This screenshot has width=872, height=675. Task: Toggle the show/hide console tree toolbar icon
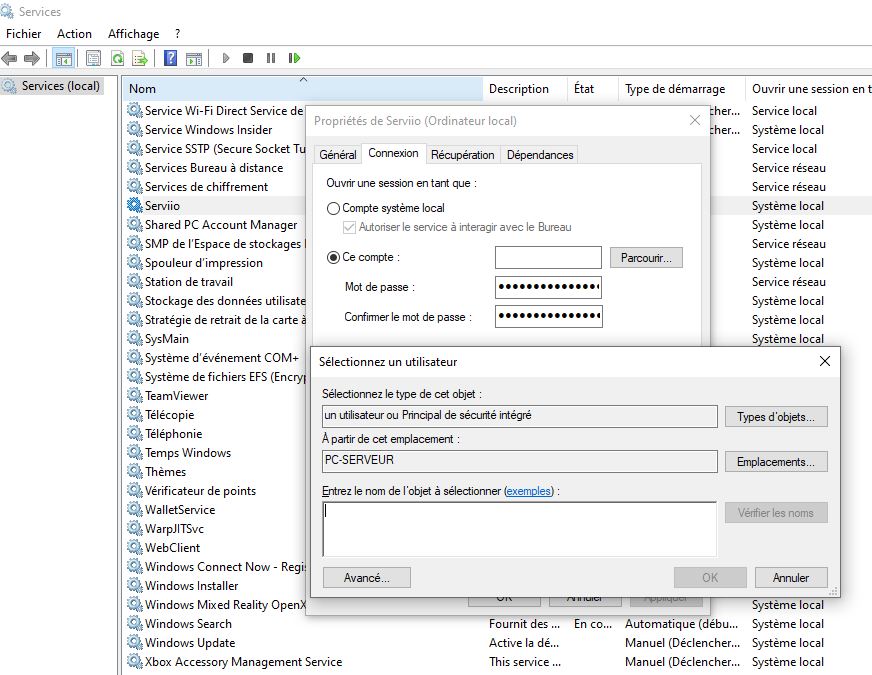coord(63,58)
